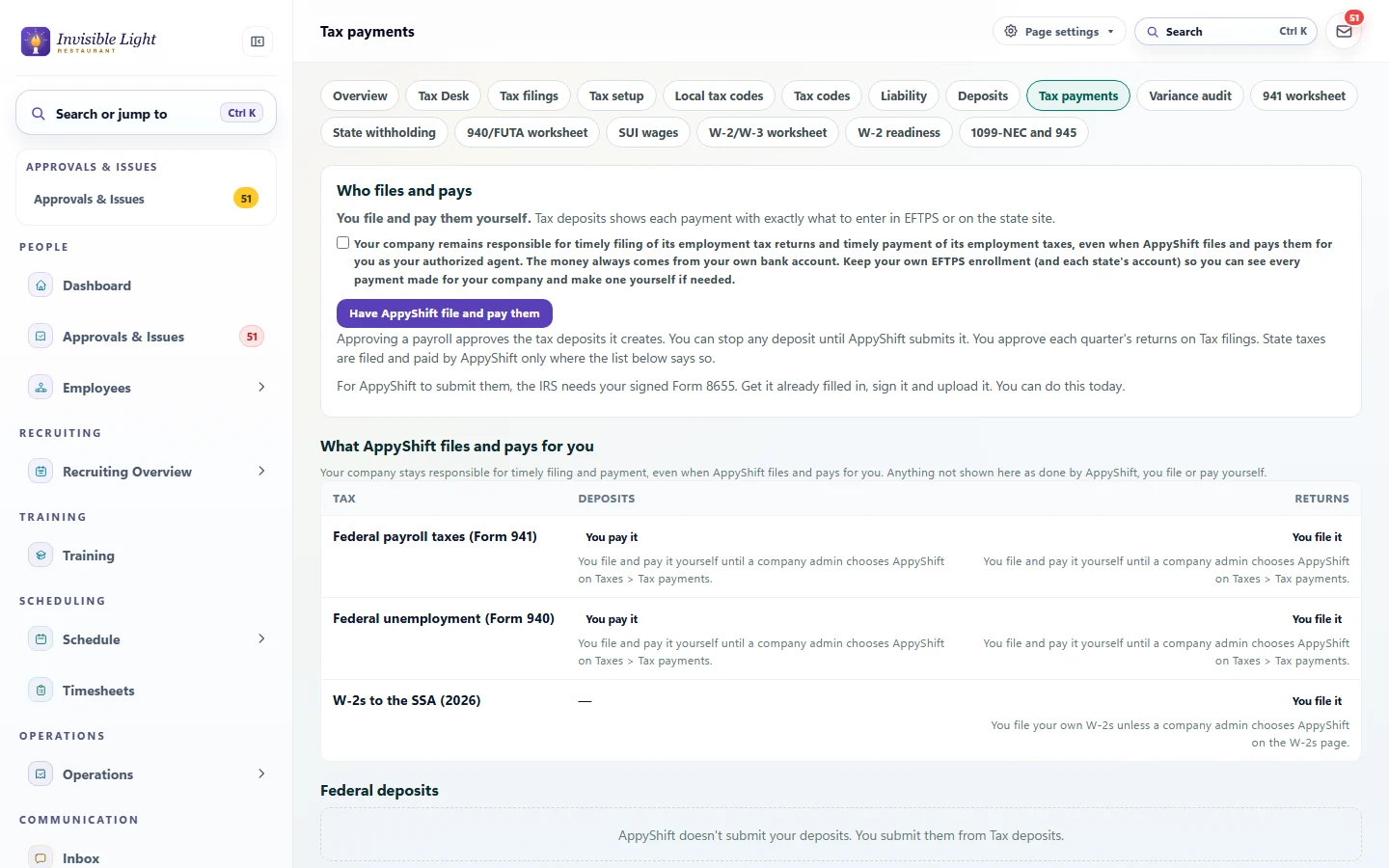Screen dimensions: 1389x868
Task: Open the W-2 readiness tab
Action: click(899, 132)
